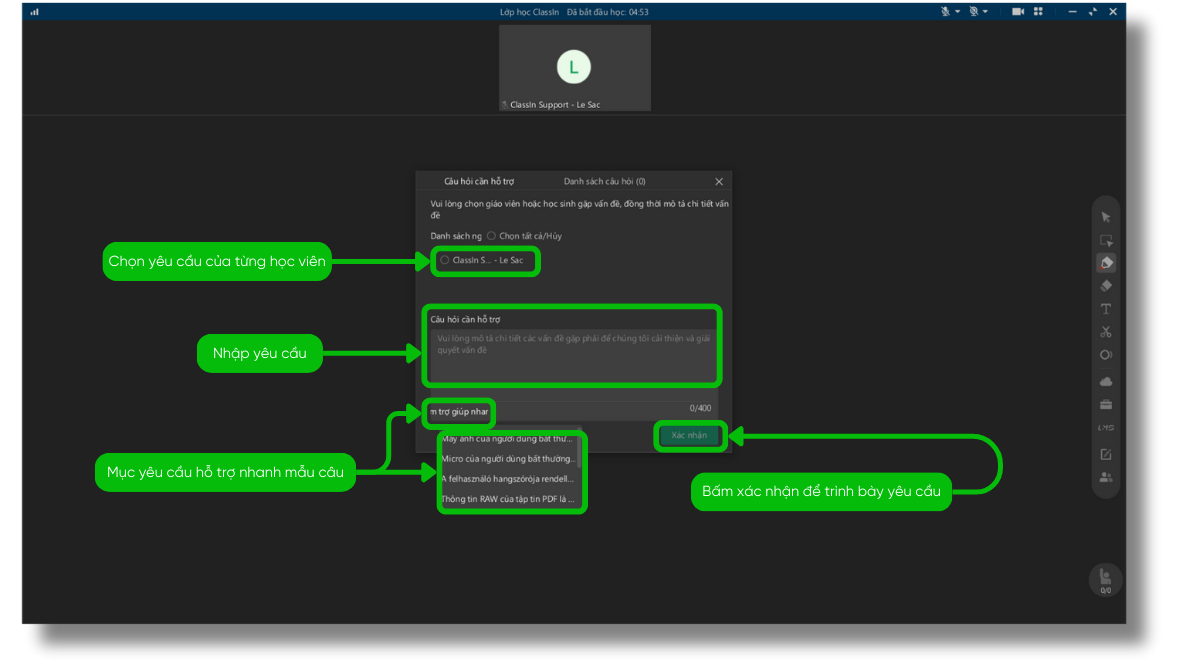Viewport: 1187px width, 668px height.
Task: Activate the Text tool
Action: (1105, 309)
